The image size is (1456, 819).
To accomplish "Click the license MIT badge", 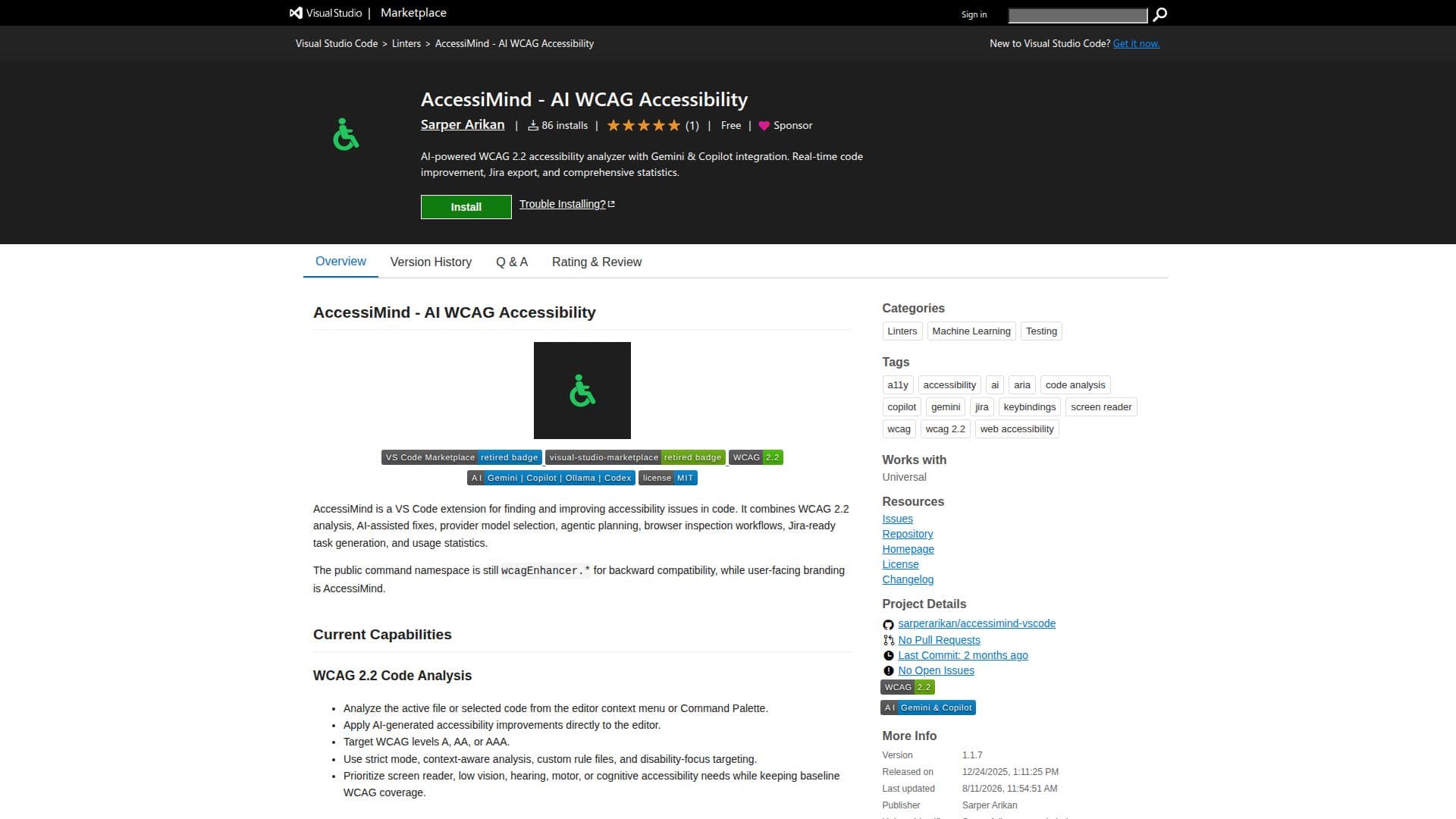I will (668, 478).
